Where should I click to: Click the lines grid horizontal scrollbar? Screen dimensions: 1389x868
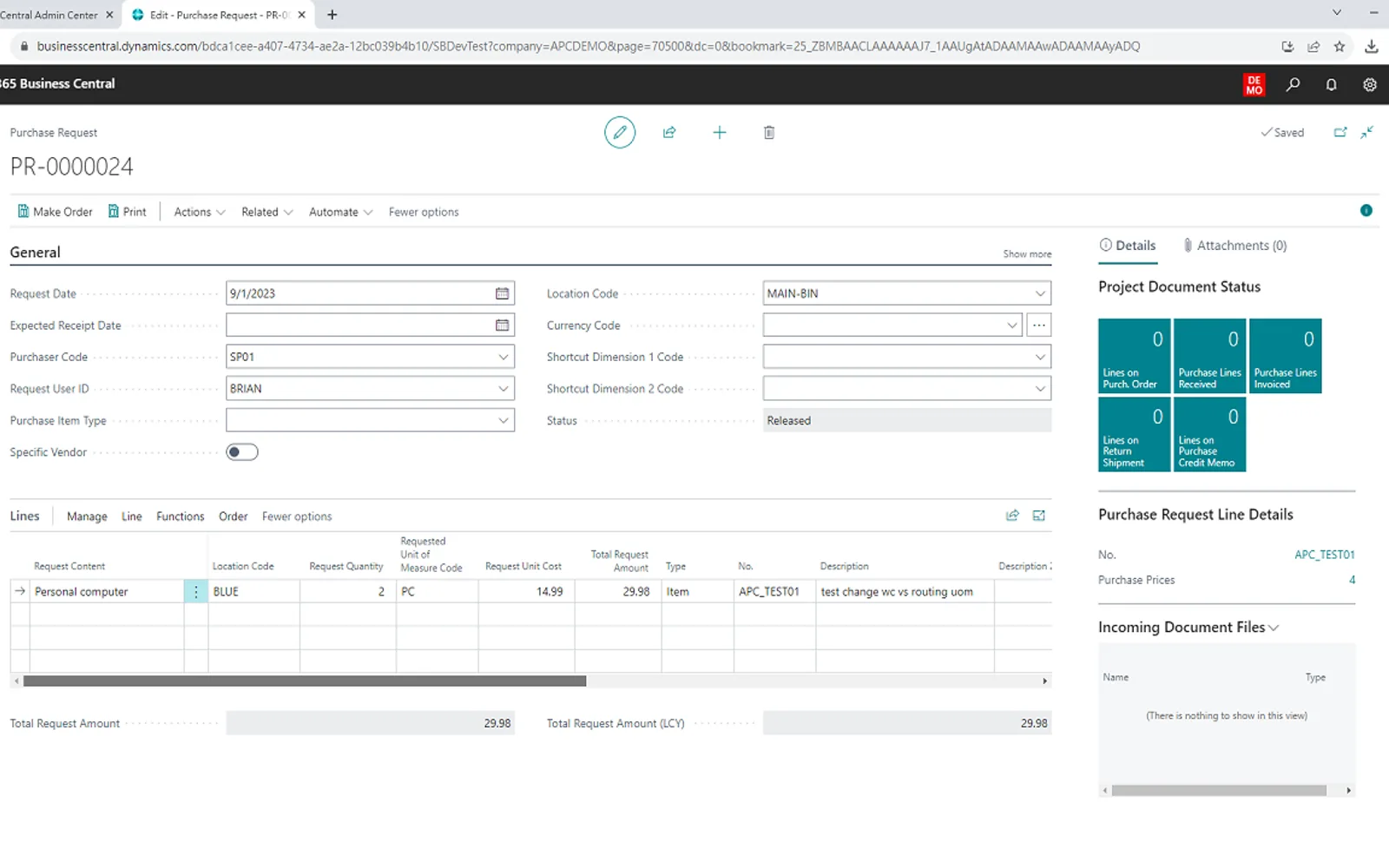(x=305, y=681)
